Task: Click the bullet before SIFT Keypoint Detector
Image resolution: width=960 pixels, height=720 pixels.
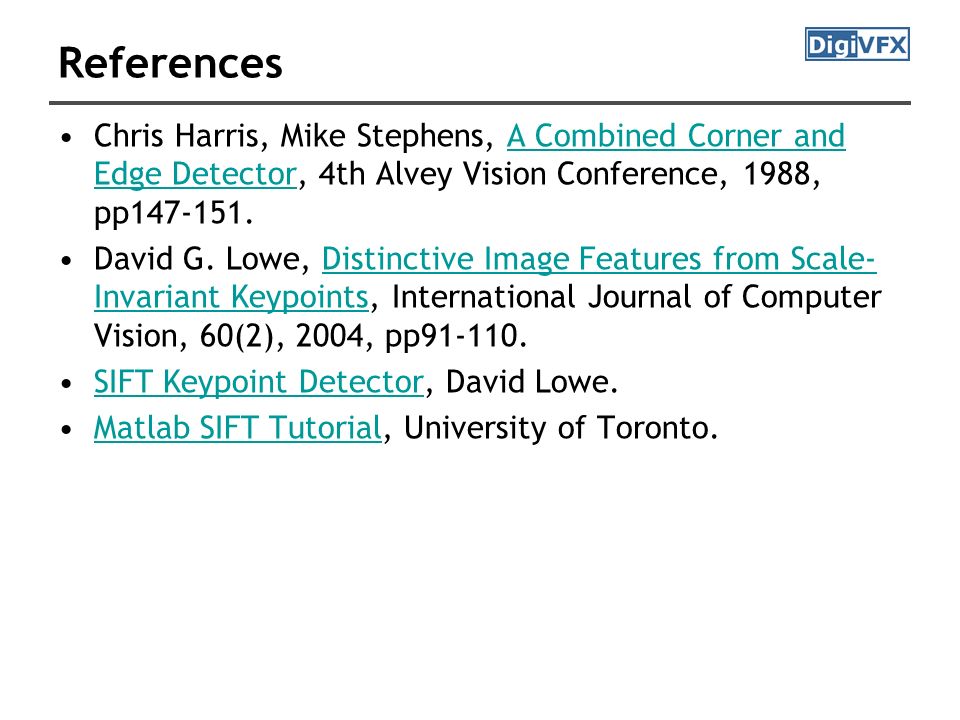Action: (x=67, y=383)
